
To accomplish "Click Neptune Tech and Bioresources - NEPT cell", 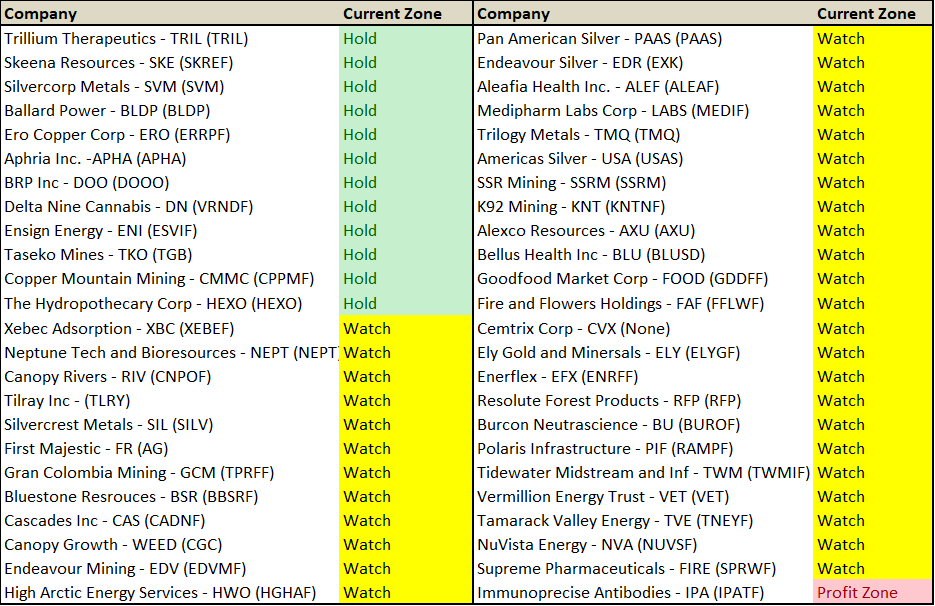I will pos(170,353).
